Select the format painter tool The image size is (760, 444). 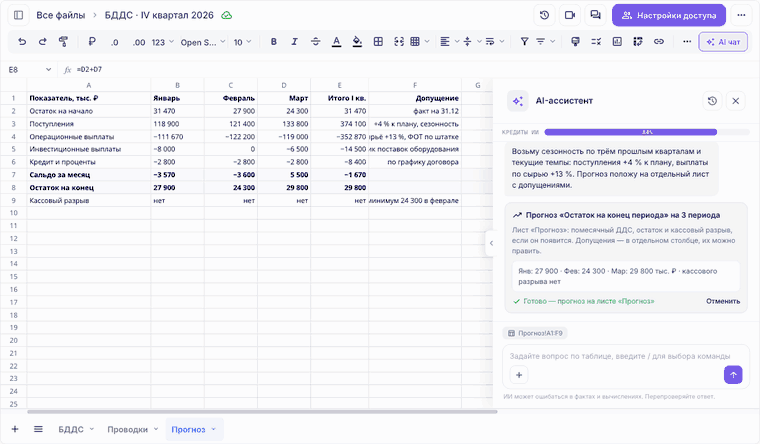tap(63, 42)
